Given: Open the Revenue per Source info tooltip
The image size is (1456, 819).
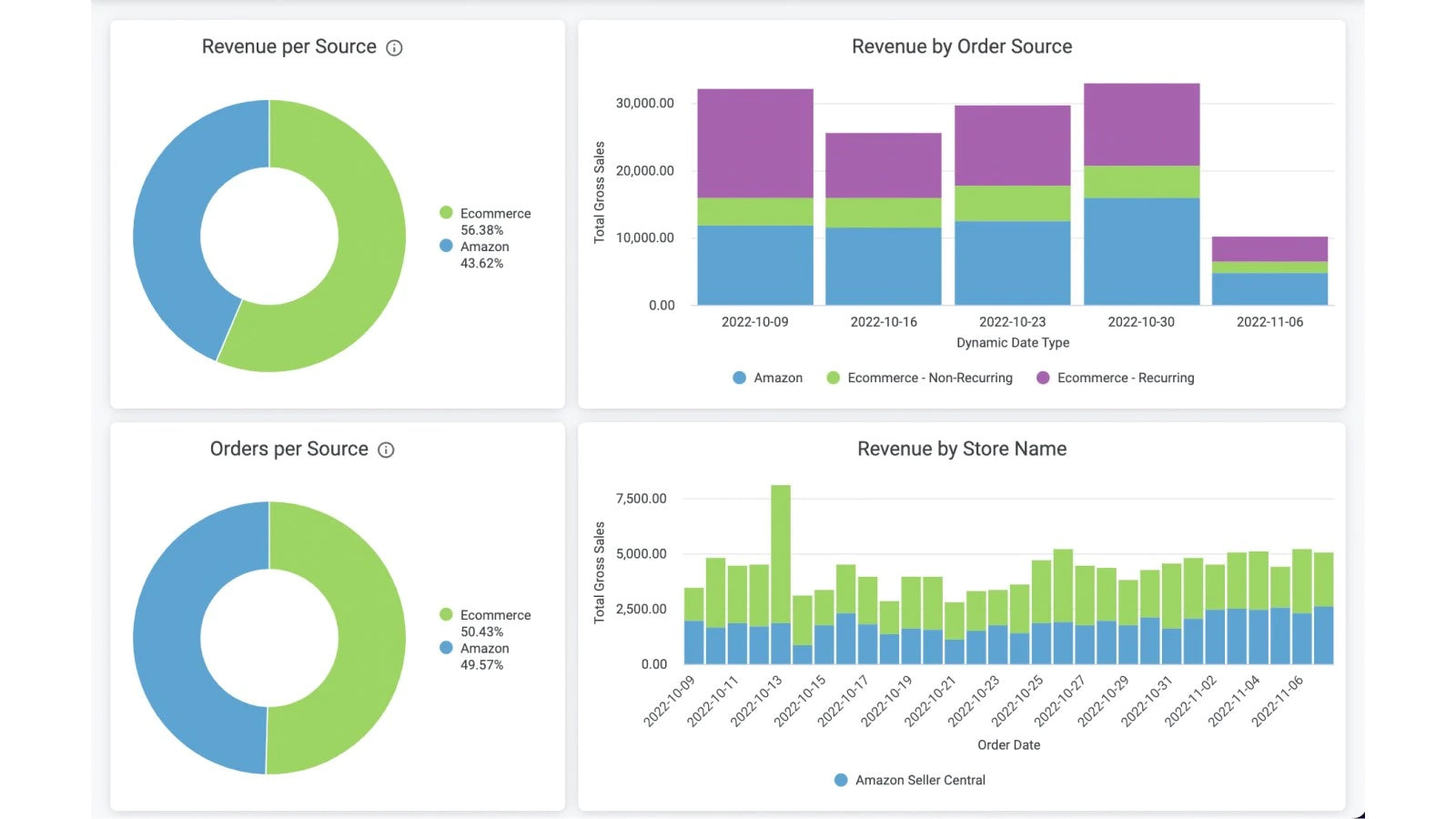Looking at the screenshot, I should click(x=395, y=48).
